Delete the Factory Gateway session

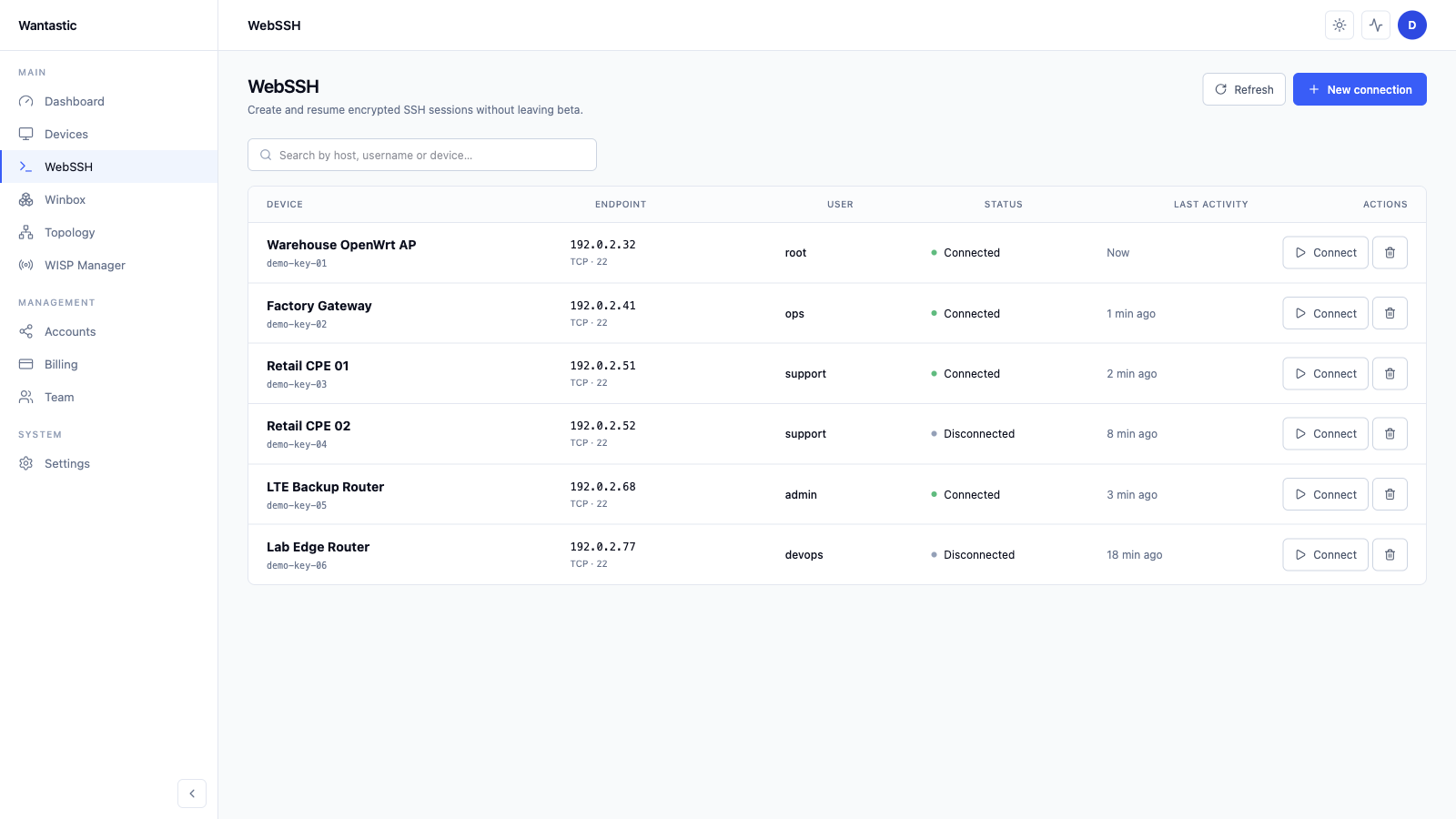1390,313
